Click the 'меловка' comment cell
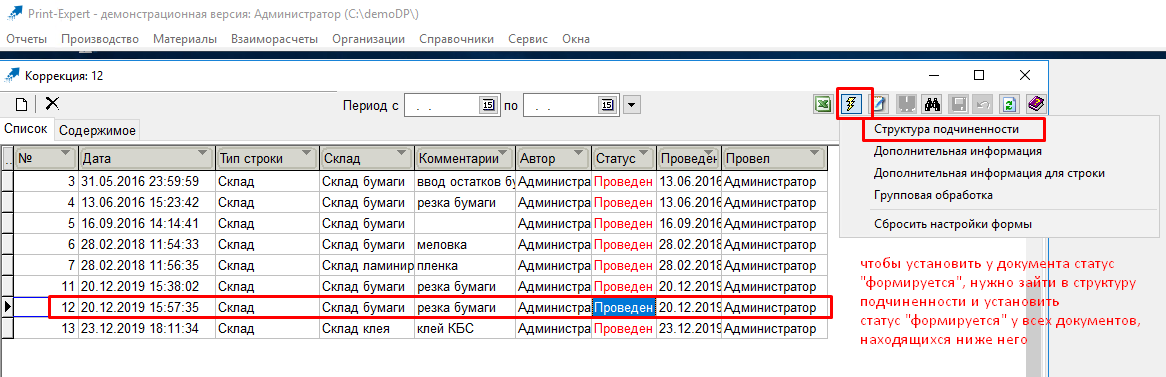The width and height of the screenshot is (1166, 377). [x=464, y=245]
